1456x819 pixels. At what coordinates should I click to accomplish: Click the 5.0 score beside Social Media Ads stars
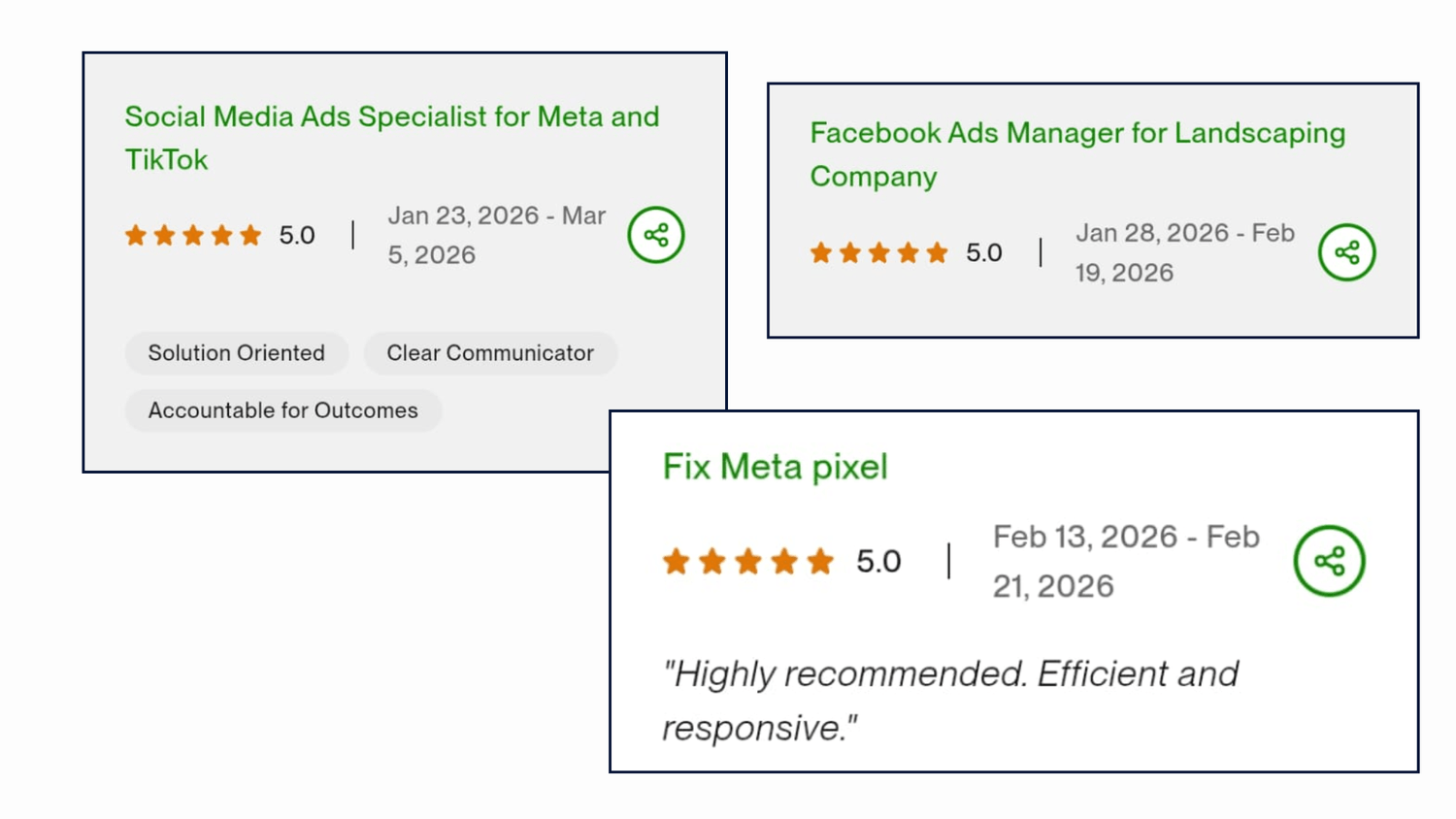297,235
